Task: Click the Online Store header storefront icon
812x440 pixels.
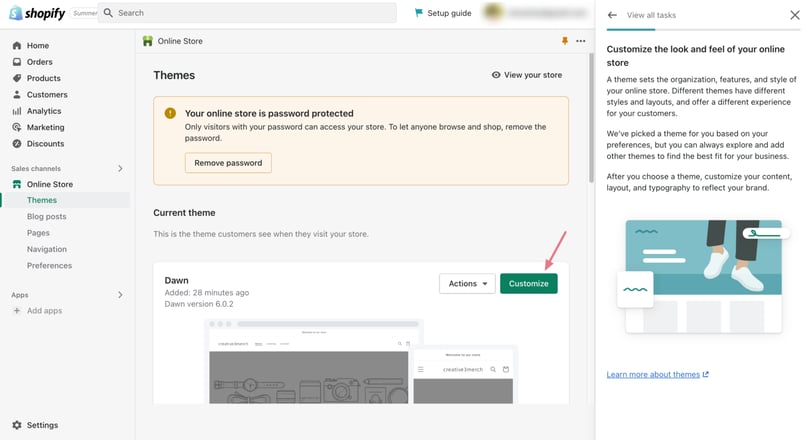Action: tap(148, 41)
